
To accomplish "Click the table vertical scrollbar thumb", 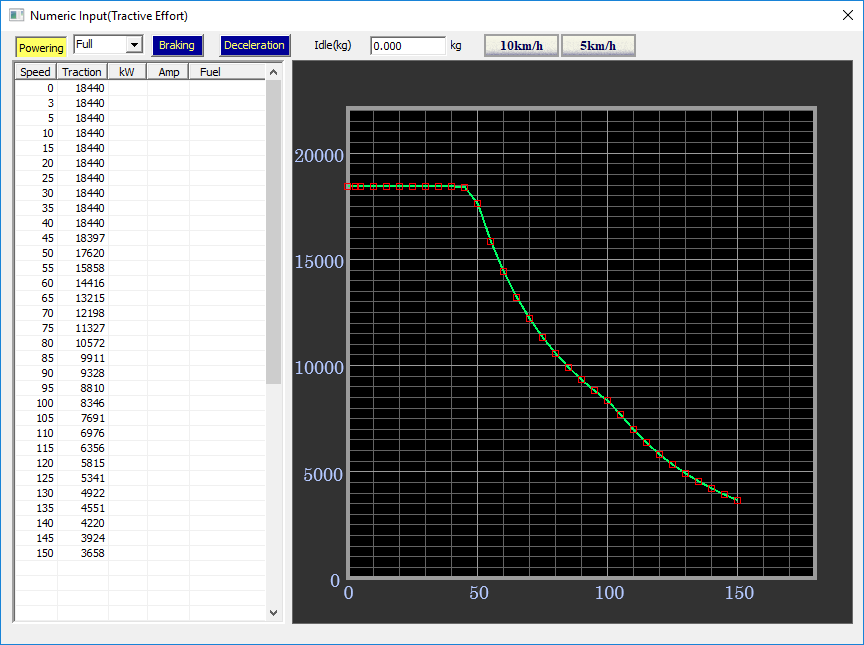I will click(x=273, y=231).
